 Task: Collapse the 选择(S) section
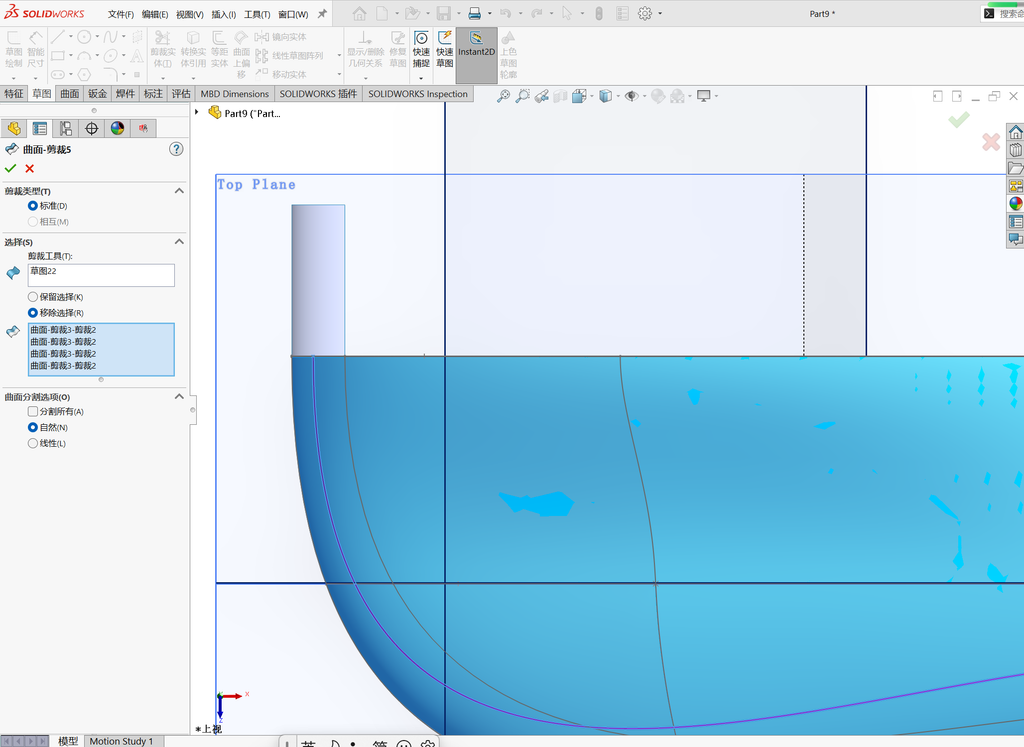coord(179,242)
